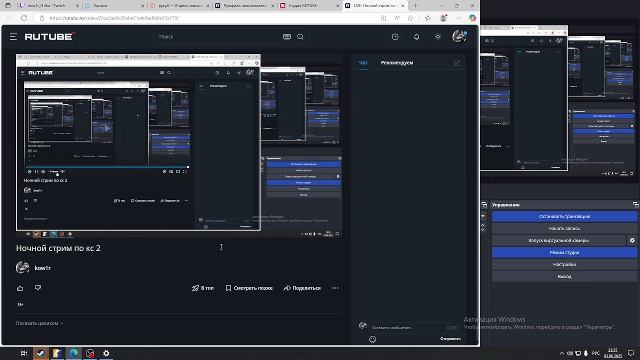Open Настройки in OBS controls
This screenshot has width=640, height=360.
point(564,264)
